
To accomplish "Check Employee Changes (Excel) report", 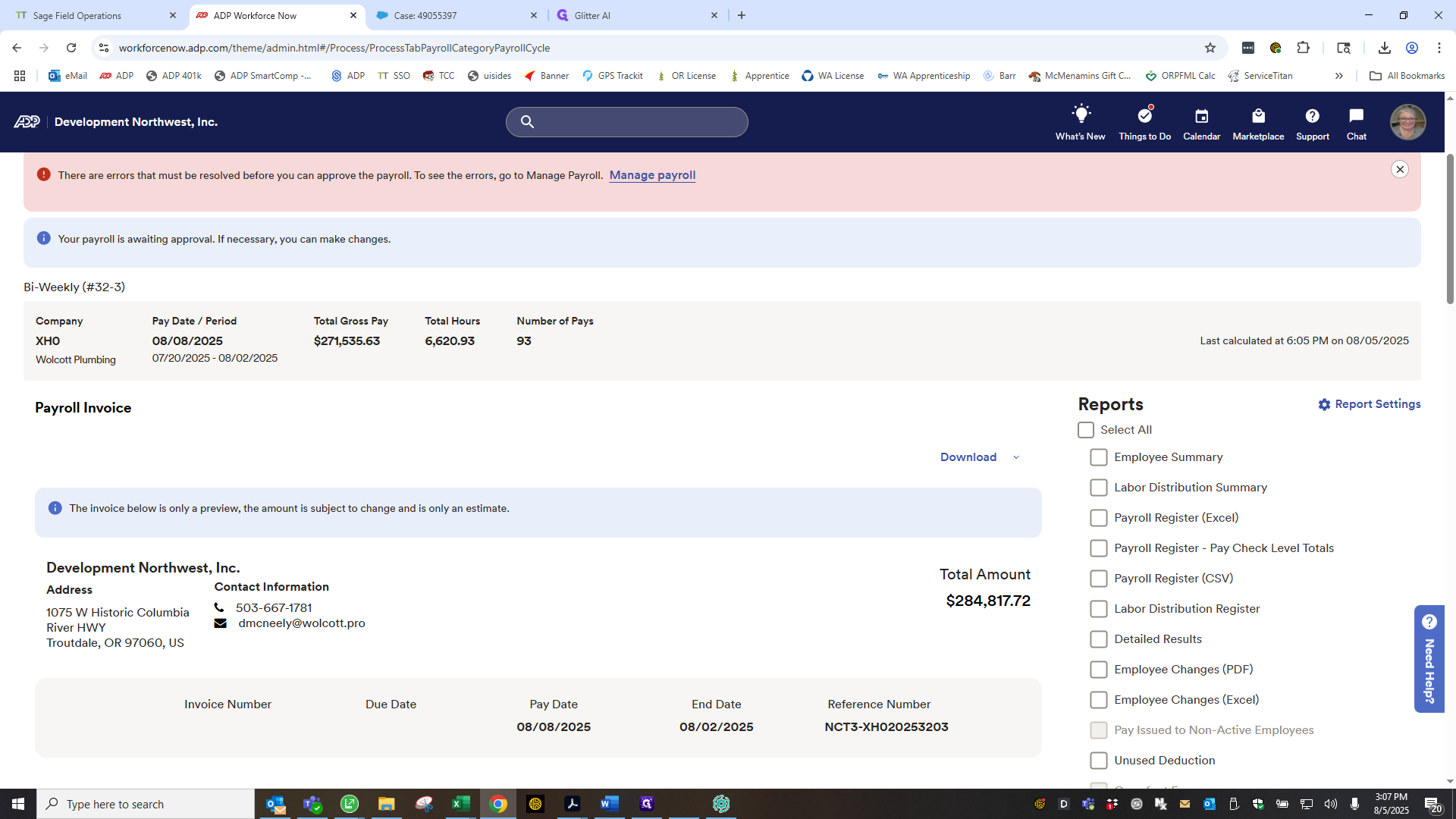I will 1098,700.
